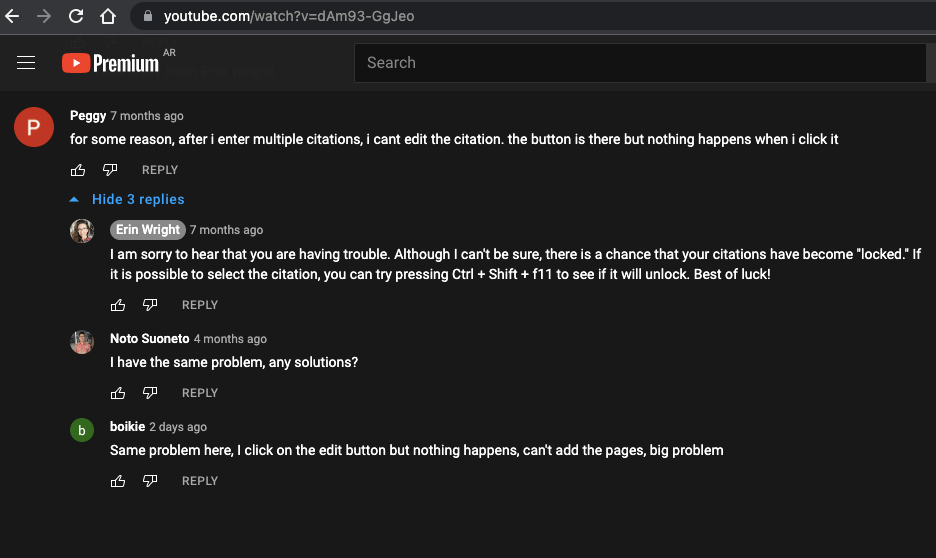The width and height of the screenshot is (936, 558).
Task: Like Noto Suoneto's reply
Action: point(118,393)
